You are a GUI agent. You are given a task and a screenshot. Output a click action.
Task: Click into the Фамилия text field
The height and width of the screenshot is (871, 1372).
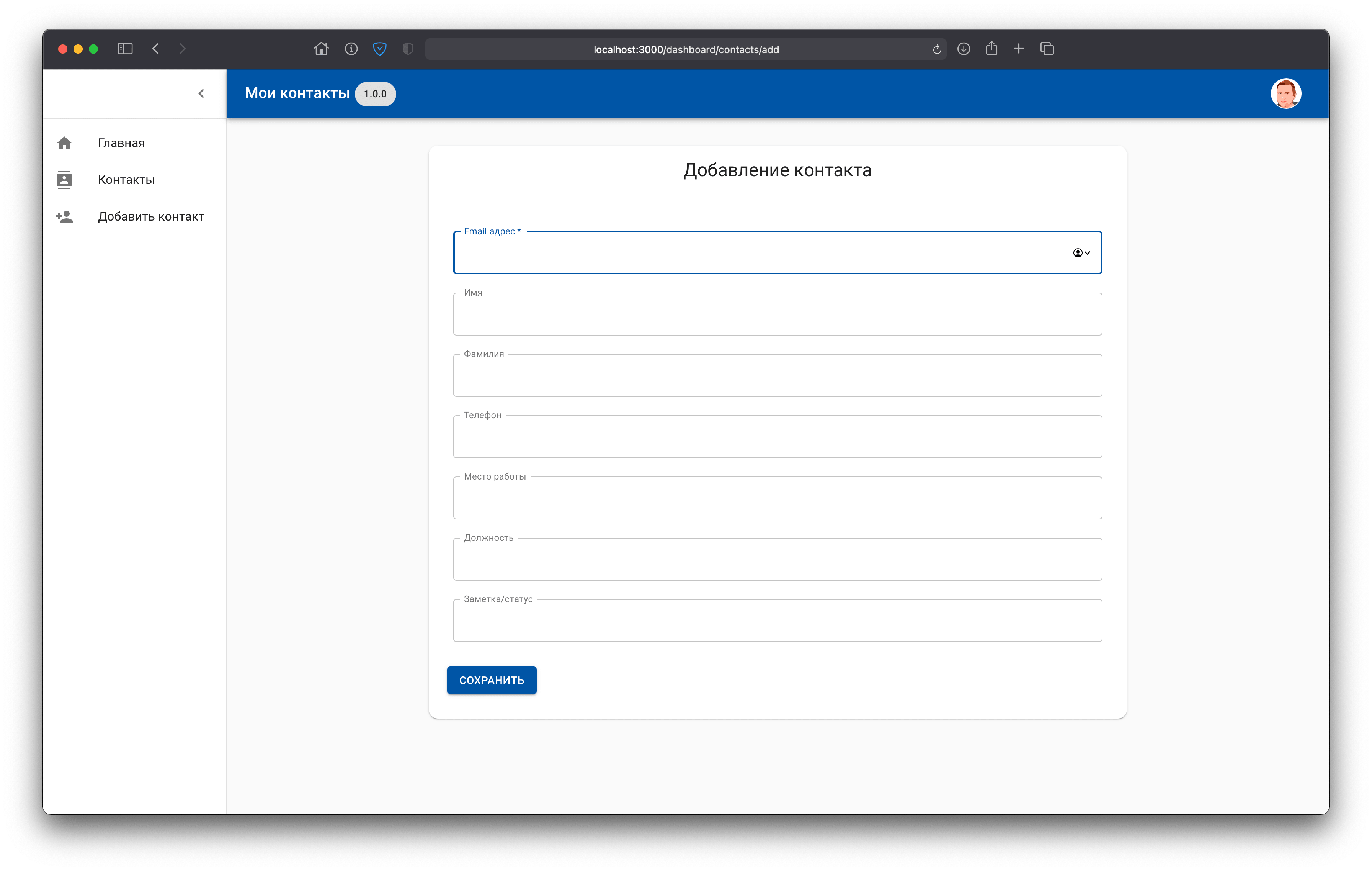pos(777,376)
